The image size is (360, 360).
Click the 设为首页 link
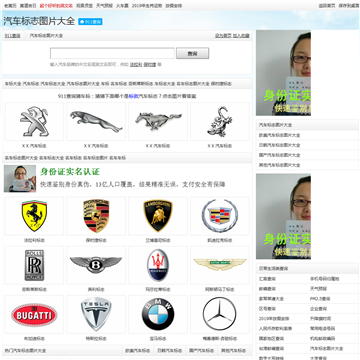coord(223,35)
